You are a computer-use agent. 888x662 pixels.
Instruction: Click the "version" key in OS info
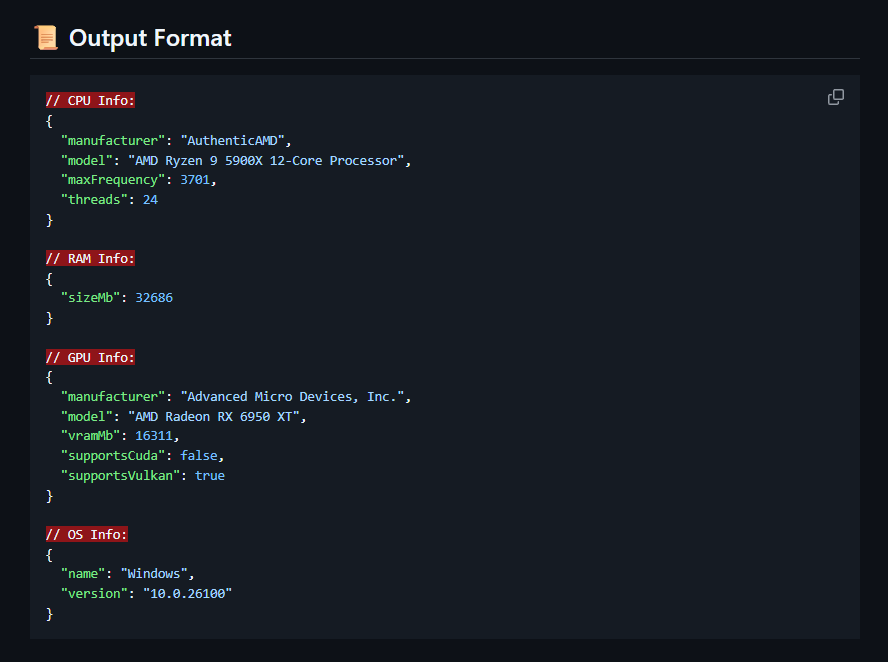[94, 593]
